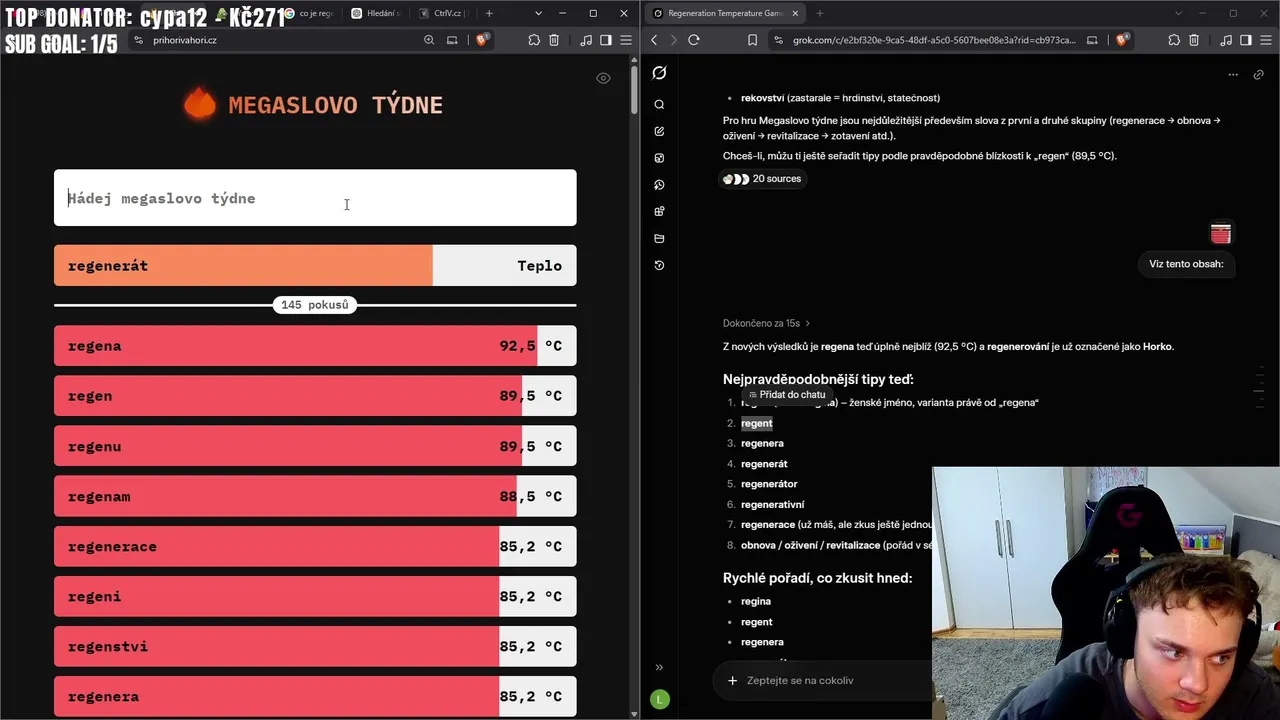Toggle sidebar panel in the prihorivahori window
1280x720 pixels.
coord(606,40)
